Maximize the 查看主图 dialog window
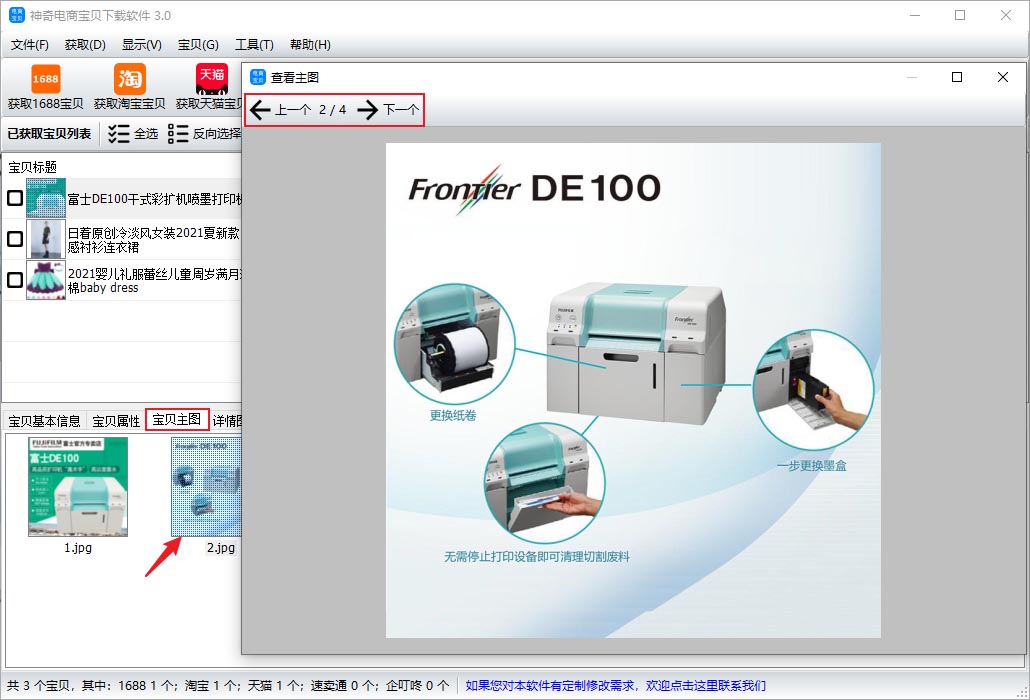This screenshot has height=700, width=1030. 957,77
